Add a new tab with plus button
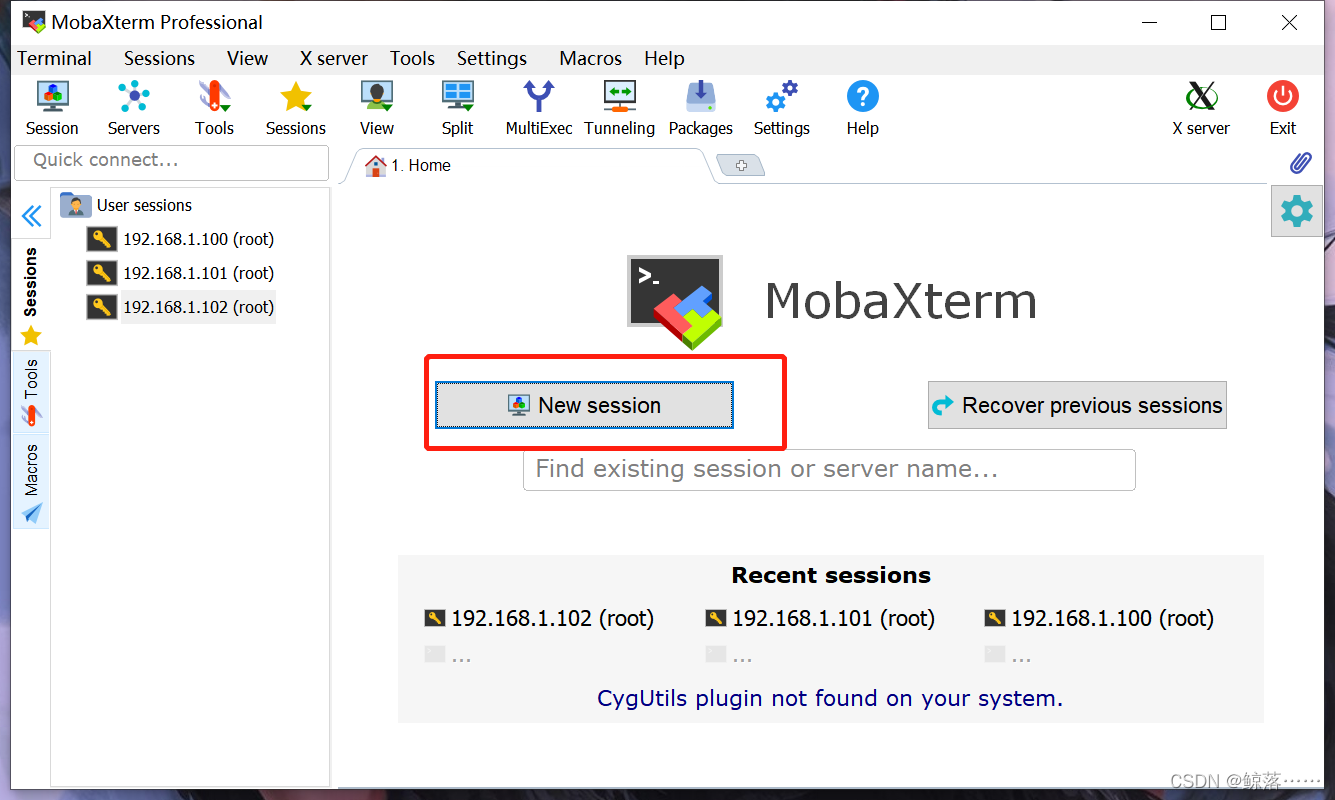The image size is (1335, 800). [x=741, y=165]
